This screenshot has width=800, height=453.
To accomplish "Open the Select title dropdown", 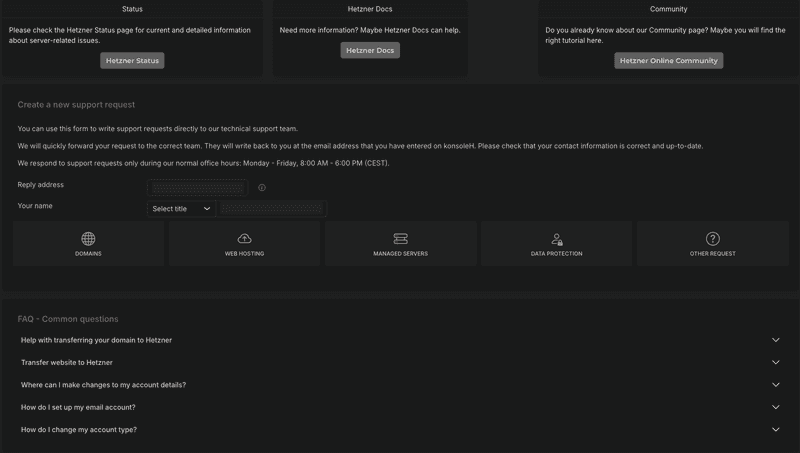I will (x=182, y=209).
